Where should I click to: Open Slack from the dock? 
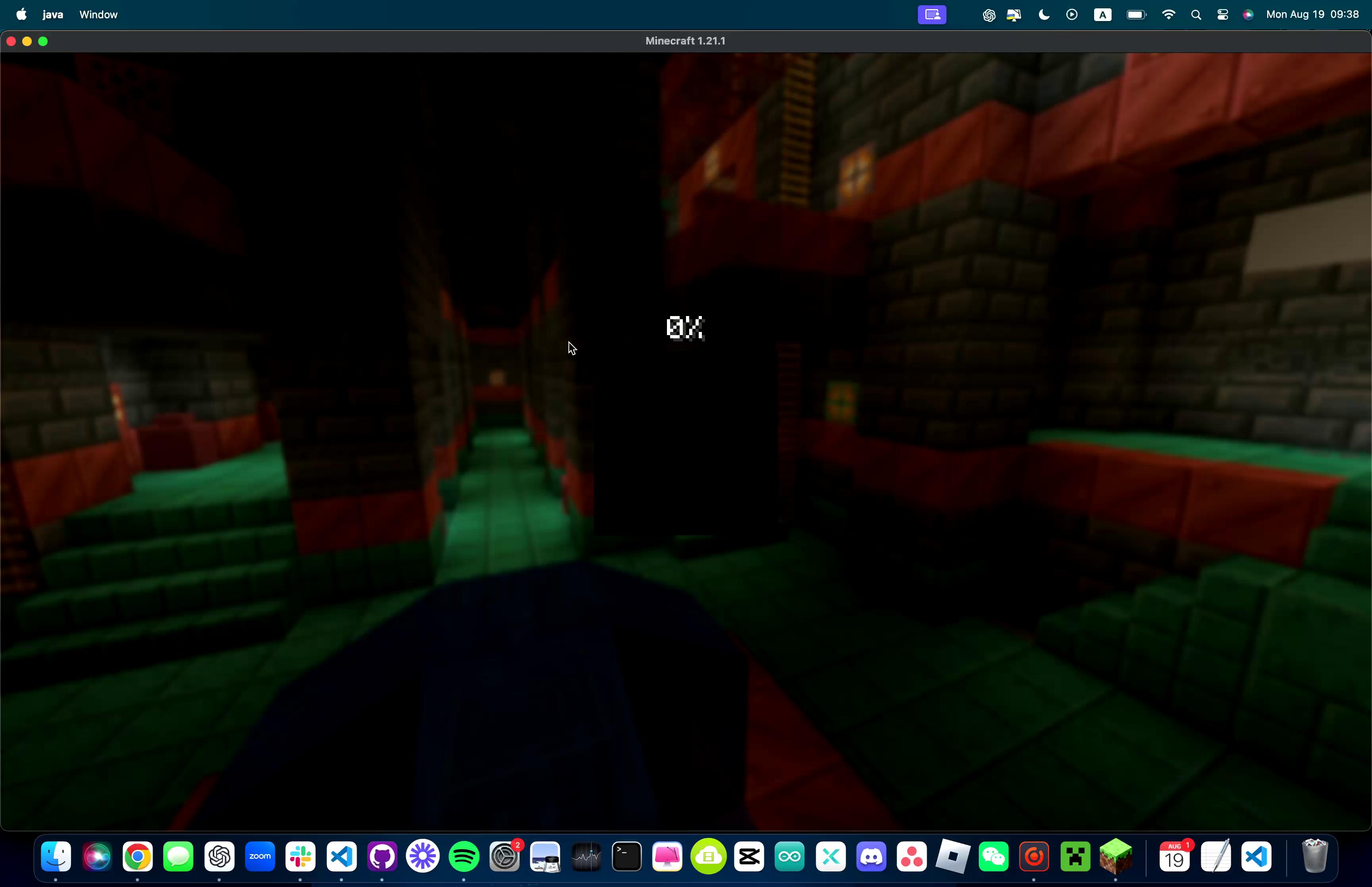pyautogui.click(x=301, y=856)
